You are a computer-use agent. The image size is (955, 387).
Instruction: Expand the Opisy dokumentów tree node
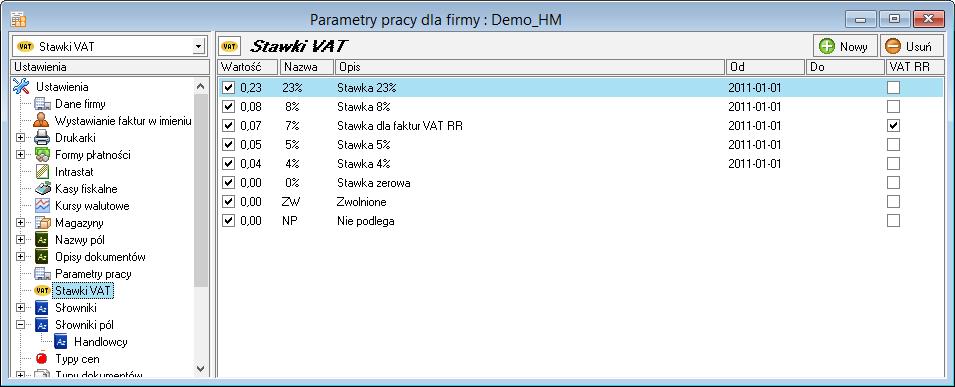21,257
